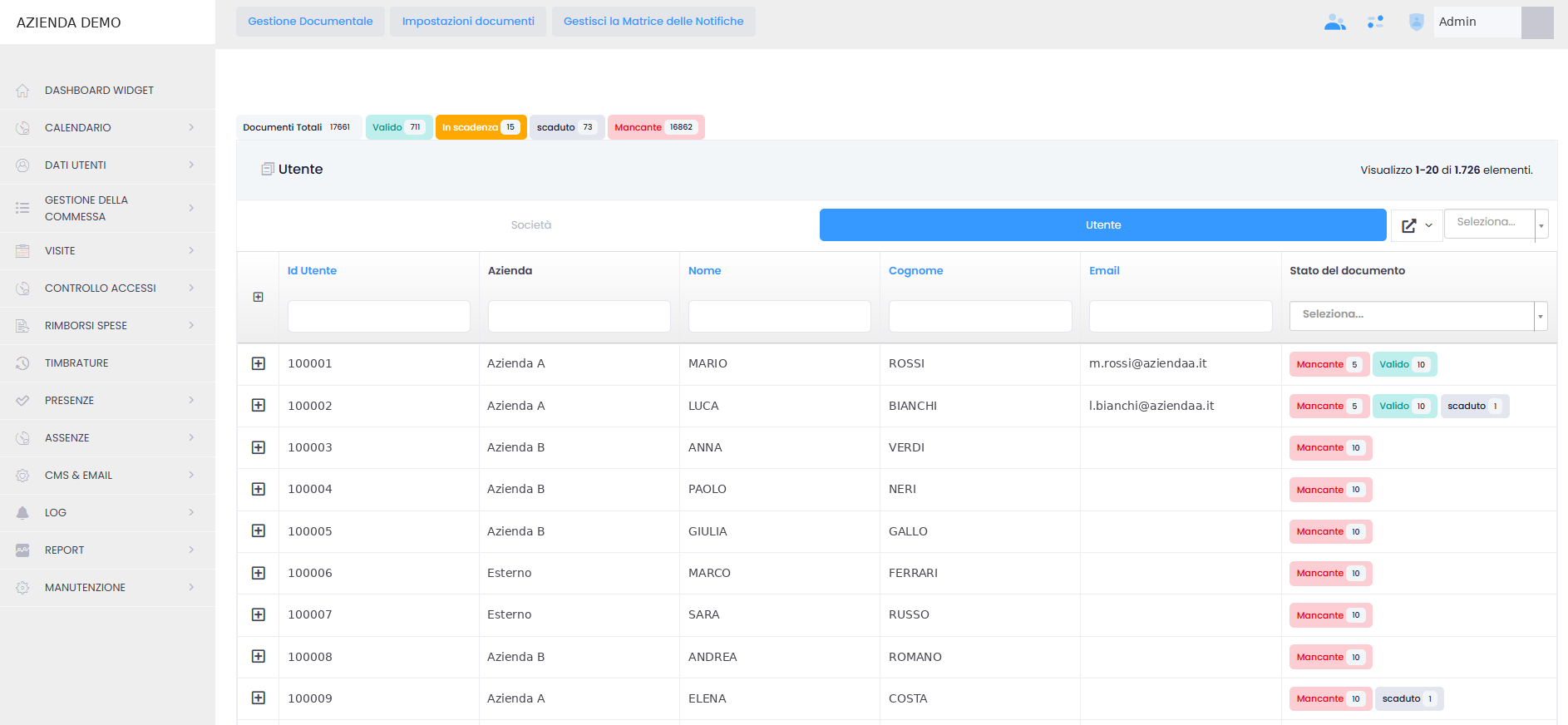1568x725 pixels.
Task: Open Impostazioni documenti
Action: pyautogui.click(x=468, y=22)
